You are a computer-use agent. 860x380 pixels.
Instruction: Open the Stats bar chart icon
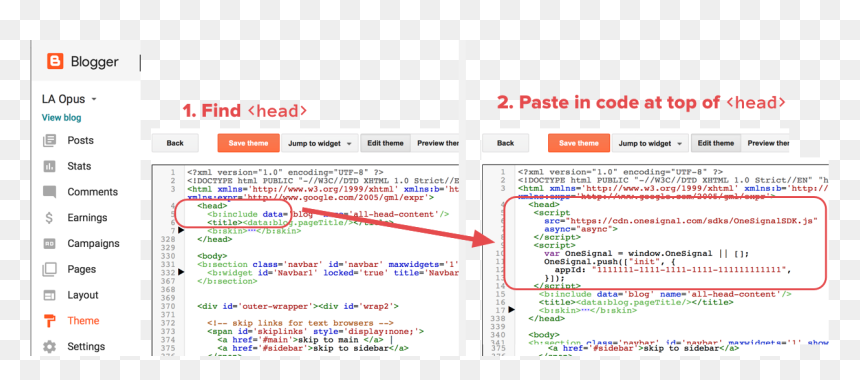coord(49,166)
